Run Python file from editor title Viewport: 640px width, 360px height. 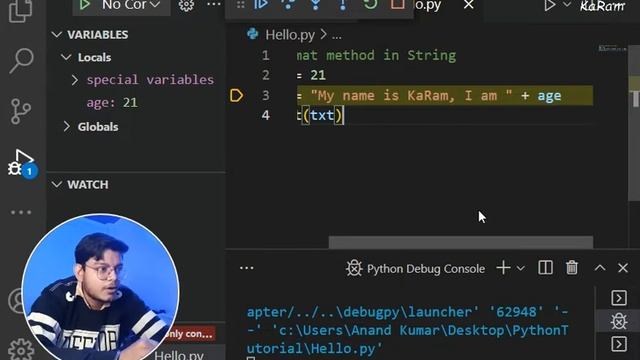coord(549,5)
